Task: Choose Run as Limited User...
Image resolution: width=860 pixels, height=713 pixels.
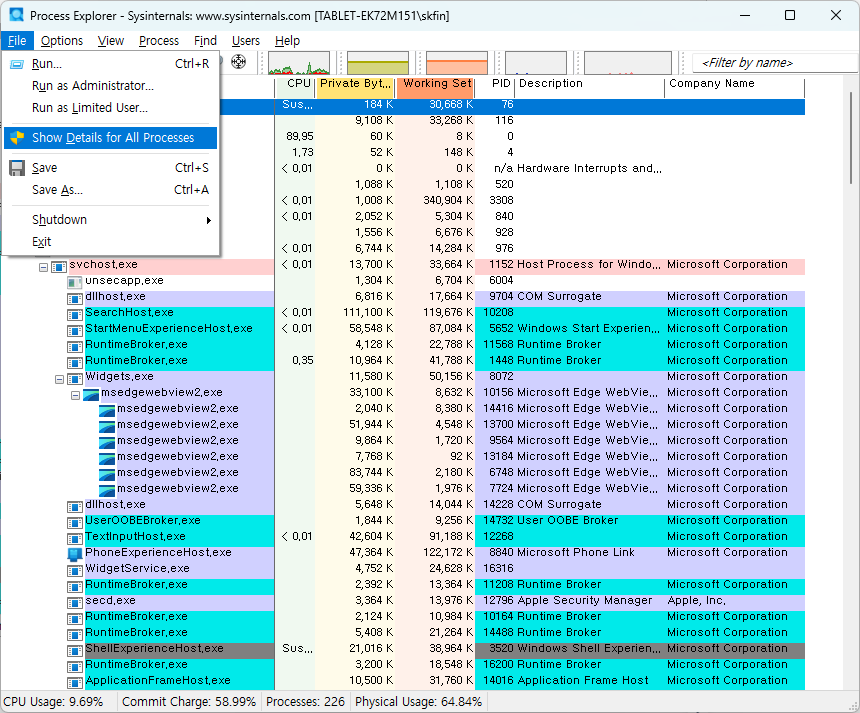Action: pos(110,107)
